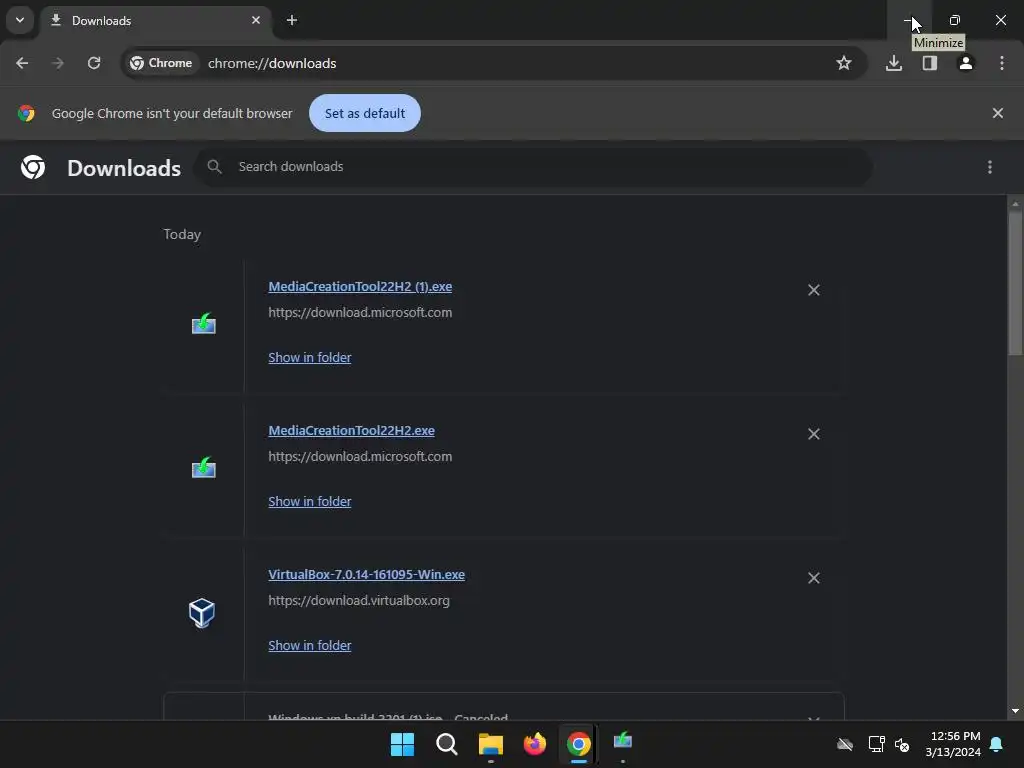Remove MediaCreationTool22H2.exe from the list
Image resolution: width=1024 pixels, height=768 pixels.
click(x=814, y=434)
